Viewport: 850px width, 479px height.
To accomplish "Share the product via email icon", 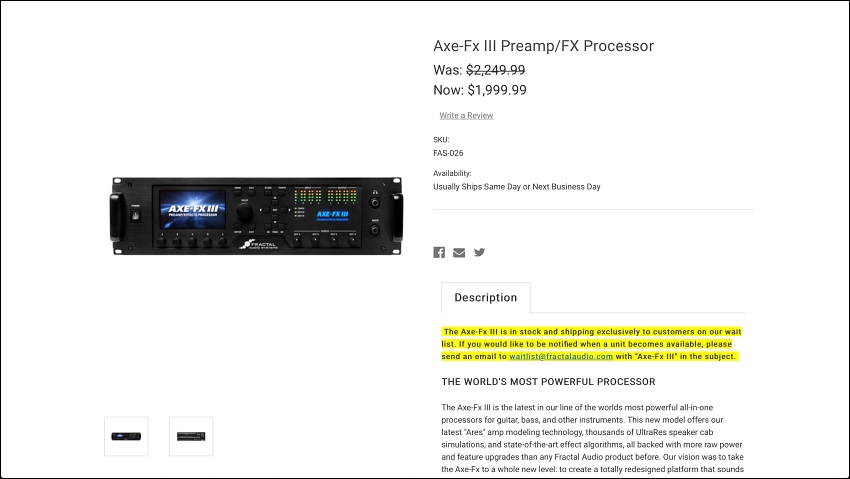I will 459,253.
